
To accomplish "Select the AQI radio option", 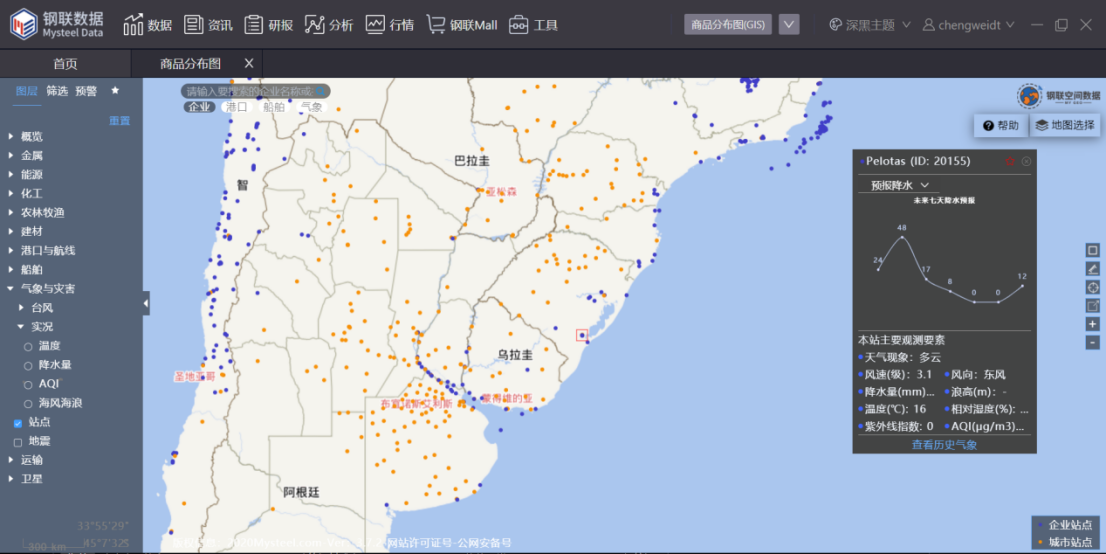I will pyautogui.click(x=28, y=385).
